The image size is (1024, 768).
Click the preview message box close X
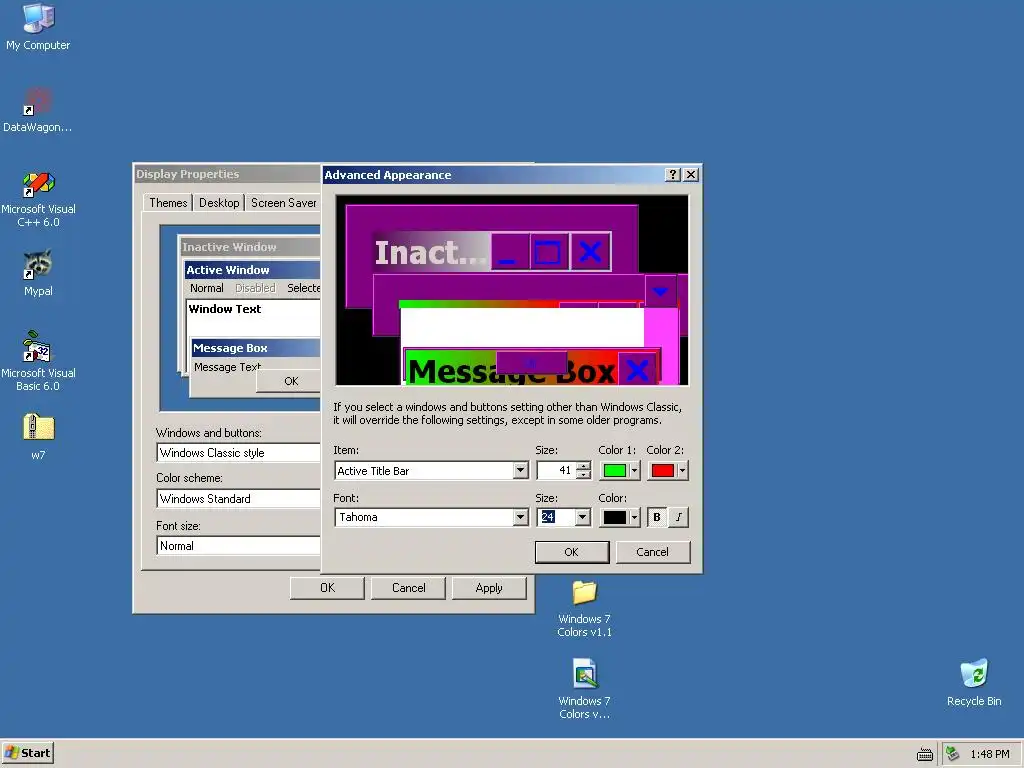637,369
